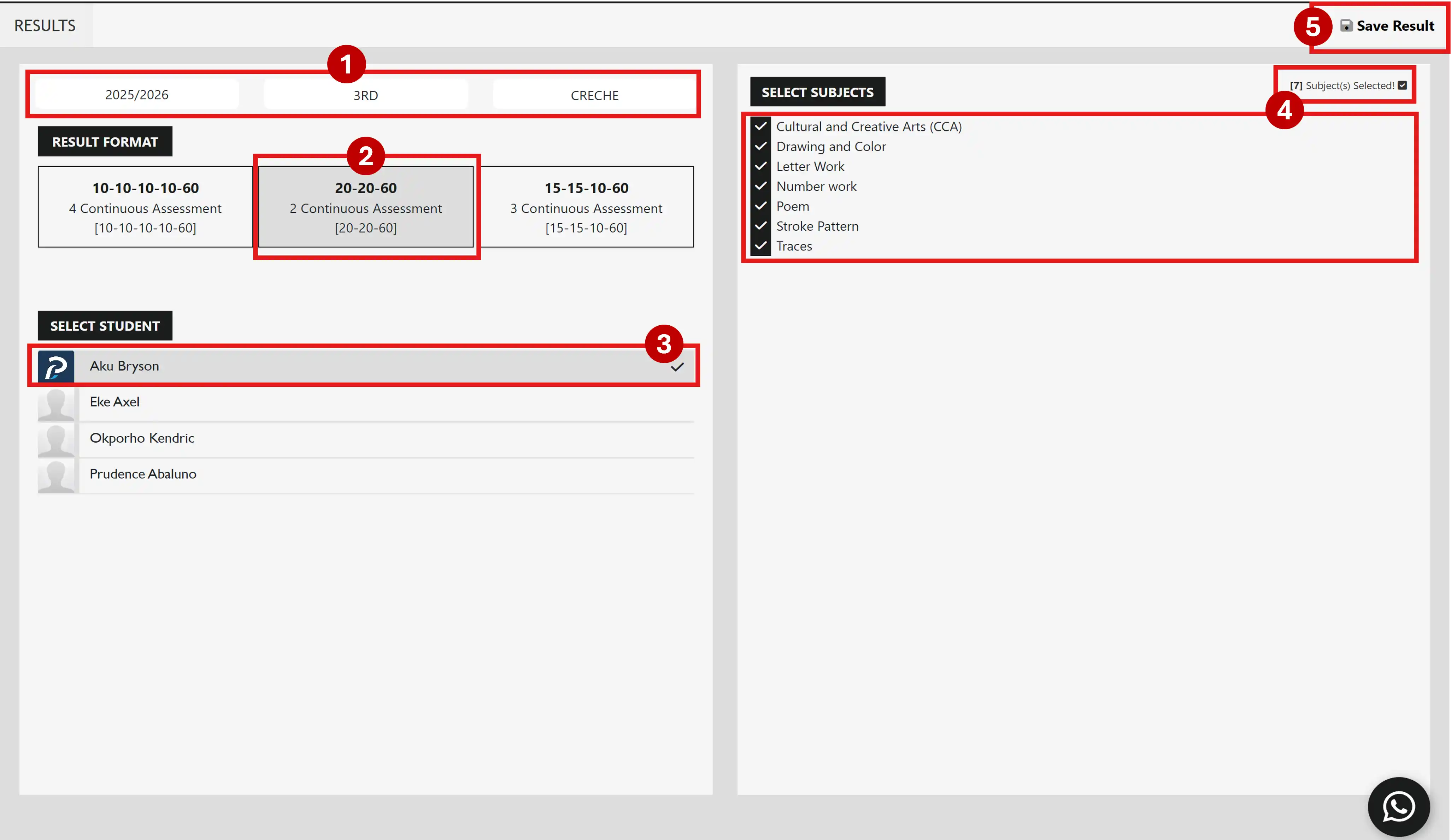Uncheck Letter Work subject
This screenshot has height=840, width=1451.
click(760, 166)
